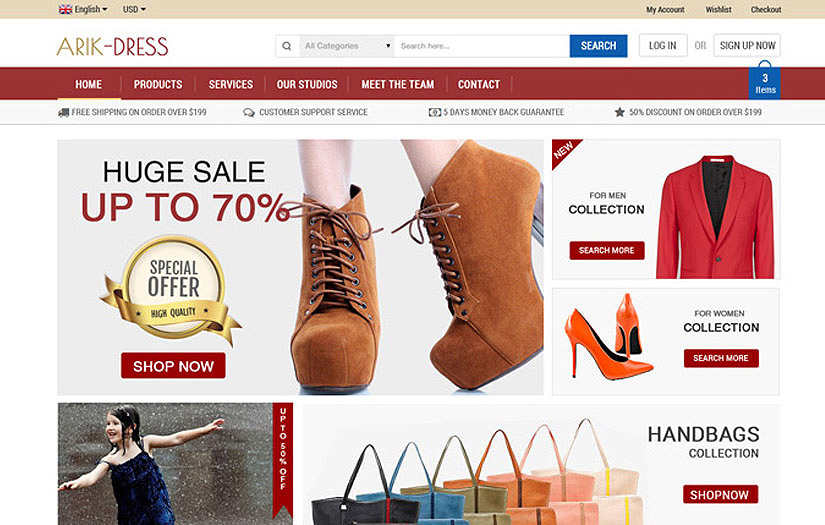825x525 pixels.
Task: Open the Wishlist link
Action: coord(718,9)
